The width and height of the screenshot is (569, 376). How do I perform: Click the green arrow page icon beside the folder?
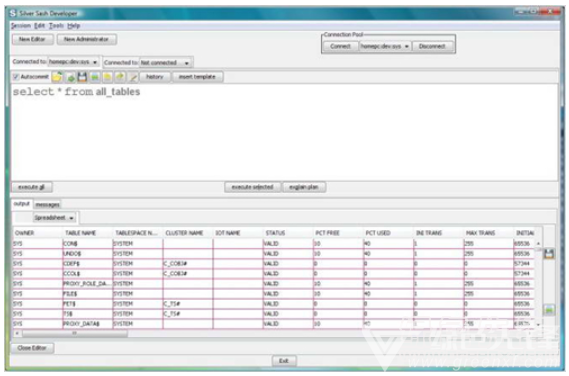[x=71, y=77]
